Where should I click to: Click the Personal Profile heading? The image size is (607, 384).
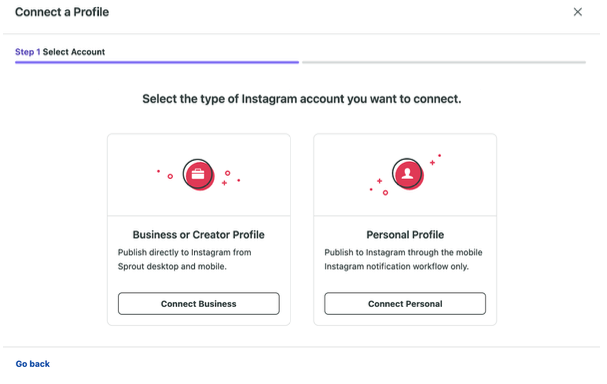405,235
